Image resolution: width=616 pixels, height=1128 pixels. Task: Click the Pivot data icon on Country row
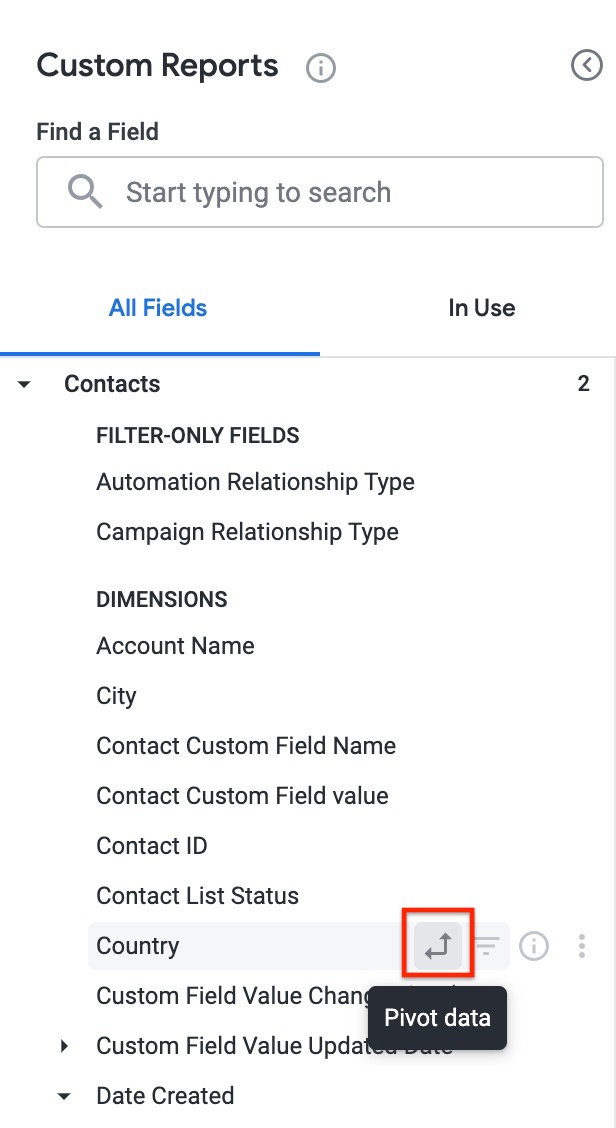438,945
